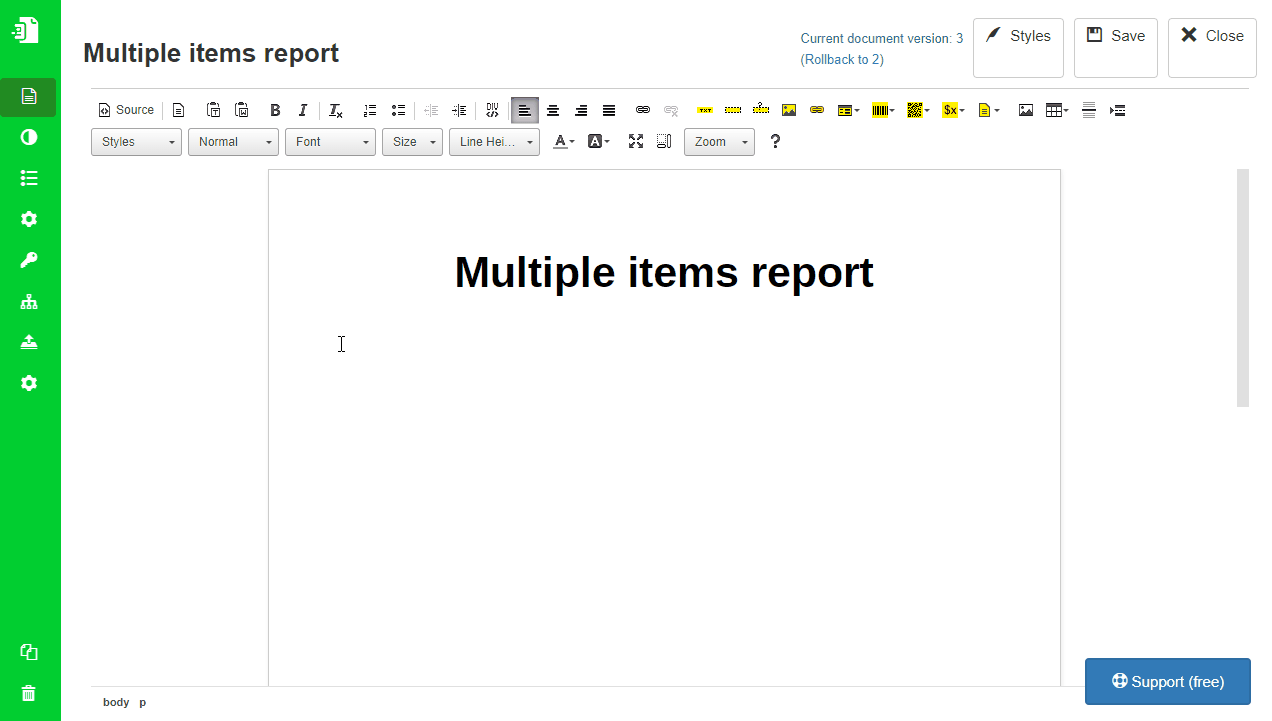Toggle Source code view

tap(126, 110)
